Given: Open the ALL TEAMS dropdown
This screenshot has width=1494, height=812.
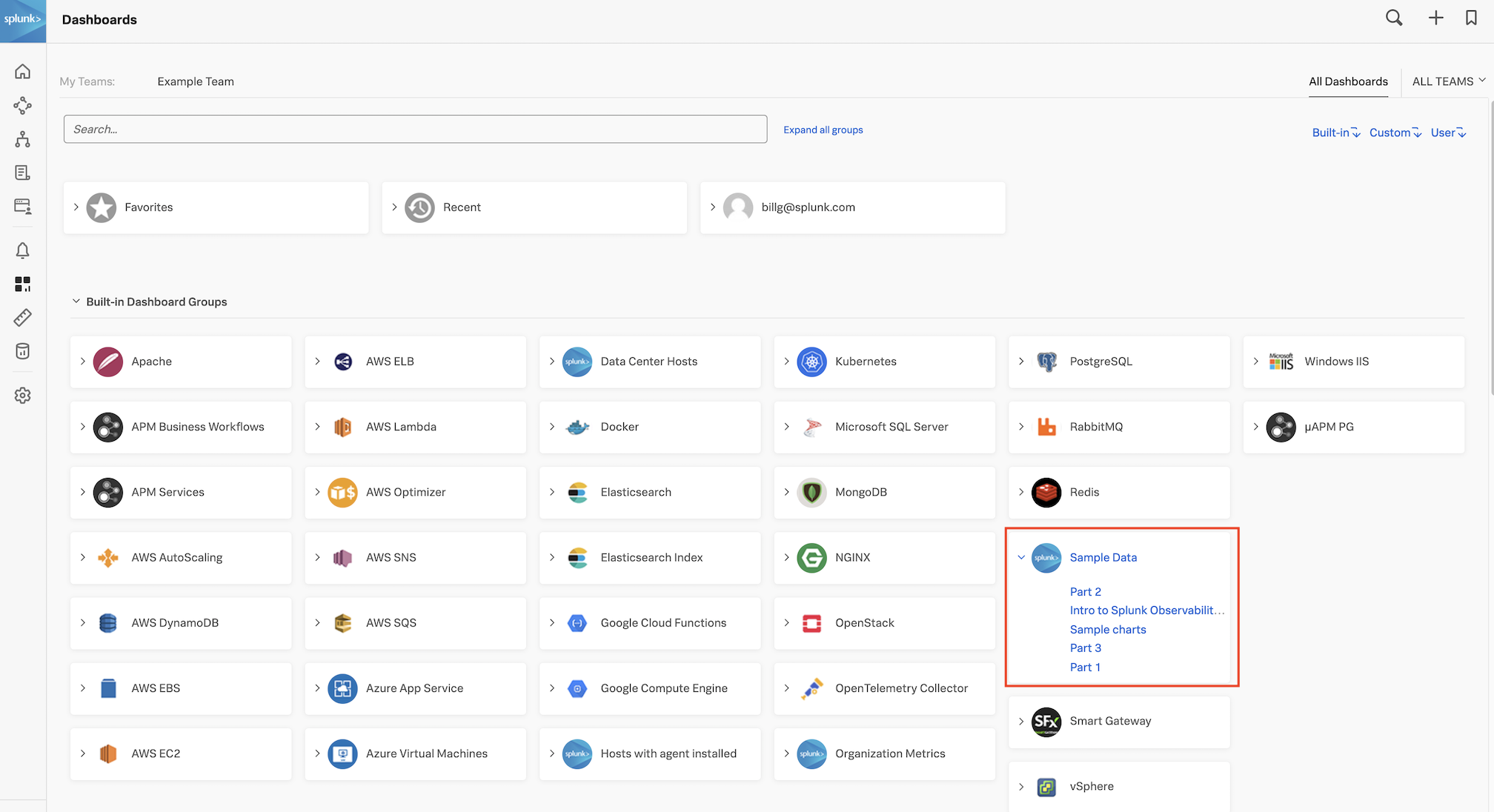Looking at the screenshot, I should coord(1448,81).
